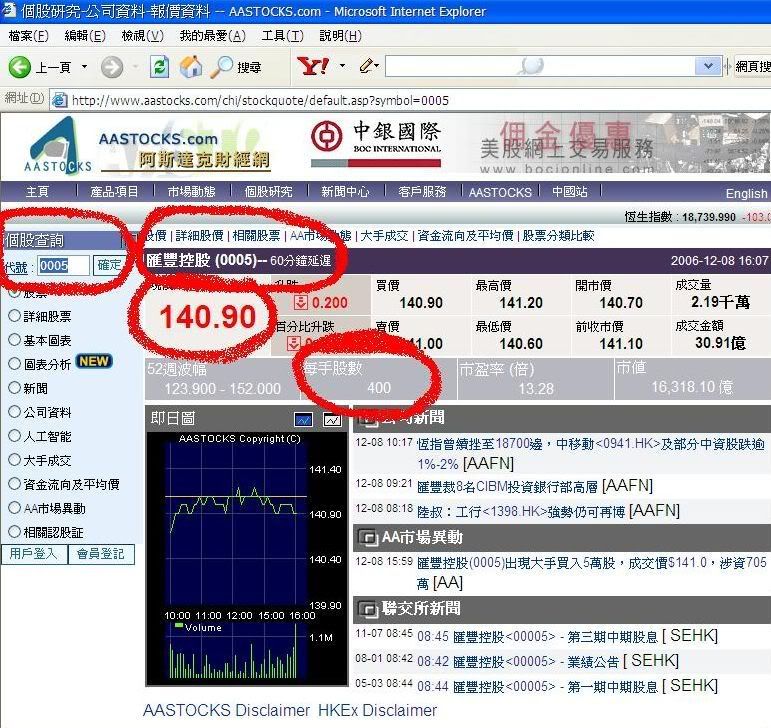771x728 pixels.
Task: Click the magnifier Search icon in toolbar
Action: coord(221,67)
